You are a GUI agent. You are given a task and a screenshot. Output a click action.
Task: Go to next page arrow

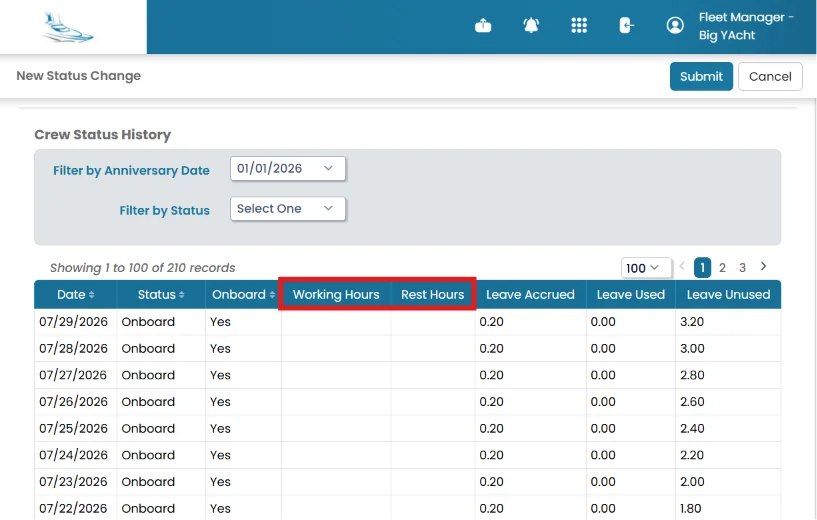(763, 267)
